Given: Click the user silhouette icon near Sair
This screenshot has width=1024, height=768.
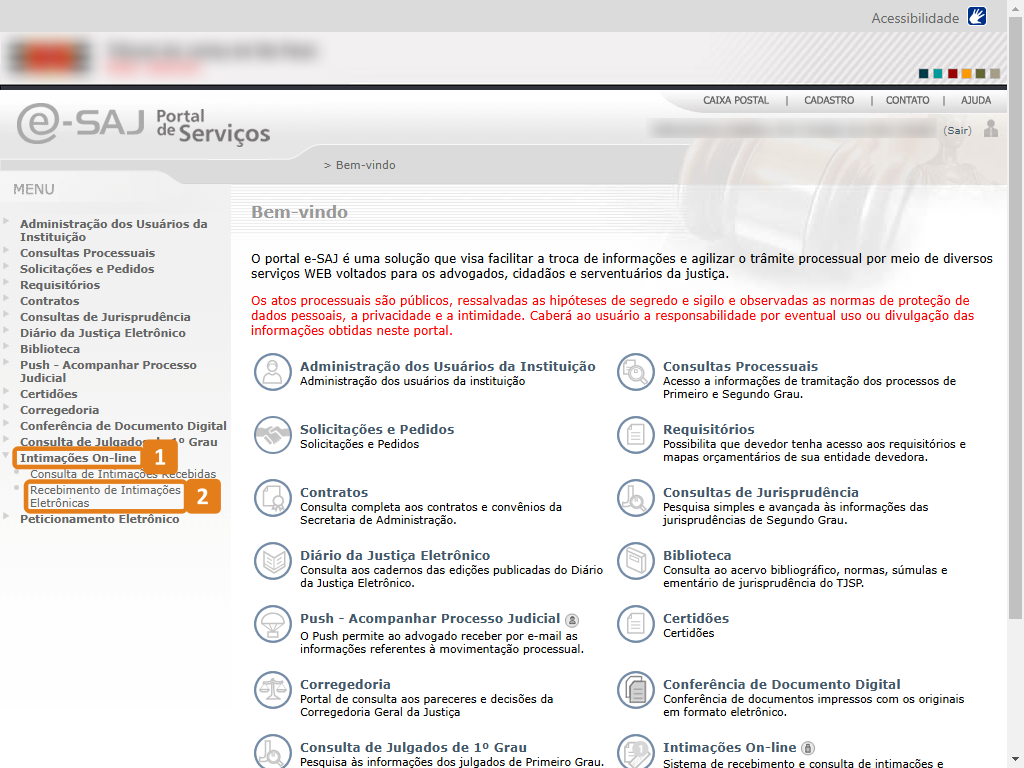Looking at the screenshot, I should (990, 130).
